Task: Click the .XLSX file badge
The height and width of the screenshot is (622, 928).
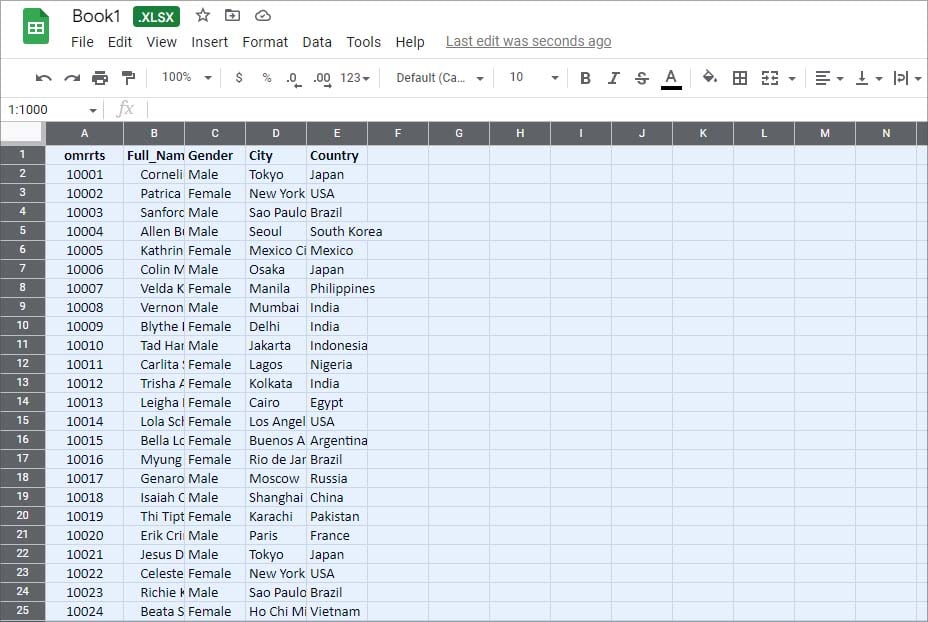Action: [x=156, y=17]
